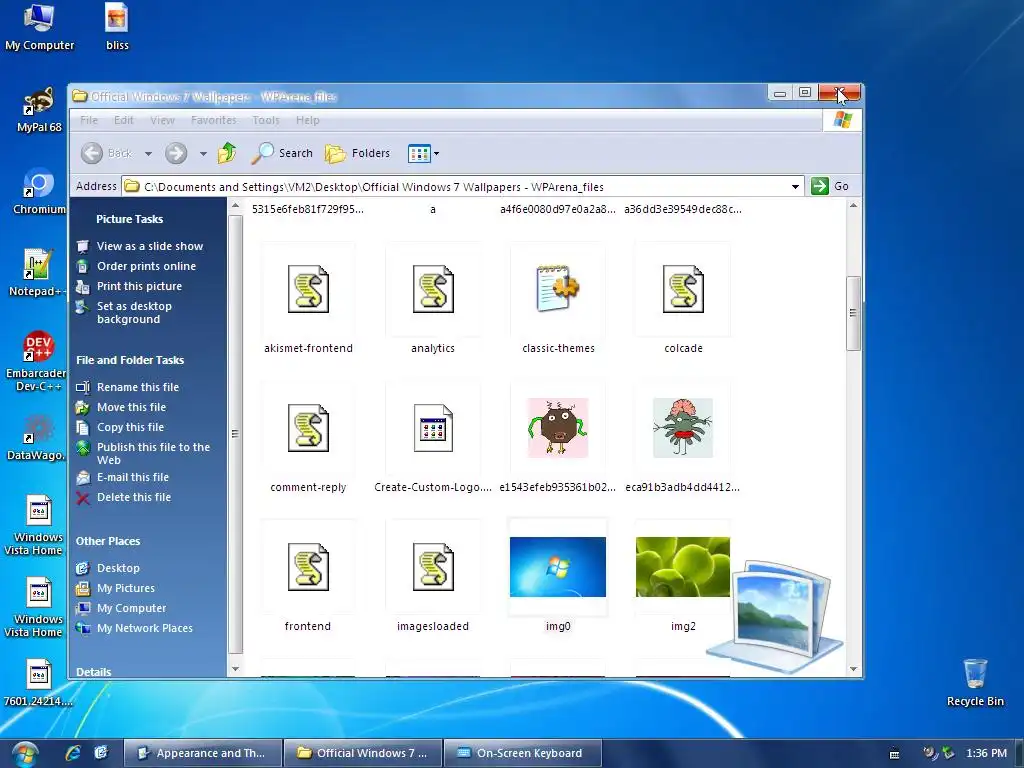This screenshot has width=1024, height=768.
Task: Go to My Network Places
Action: 145,628
